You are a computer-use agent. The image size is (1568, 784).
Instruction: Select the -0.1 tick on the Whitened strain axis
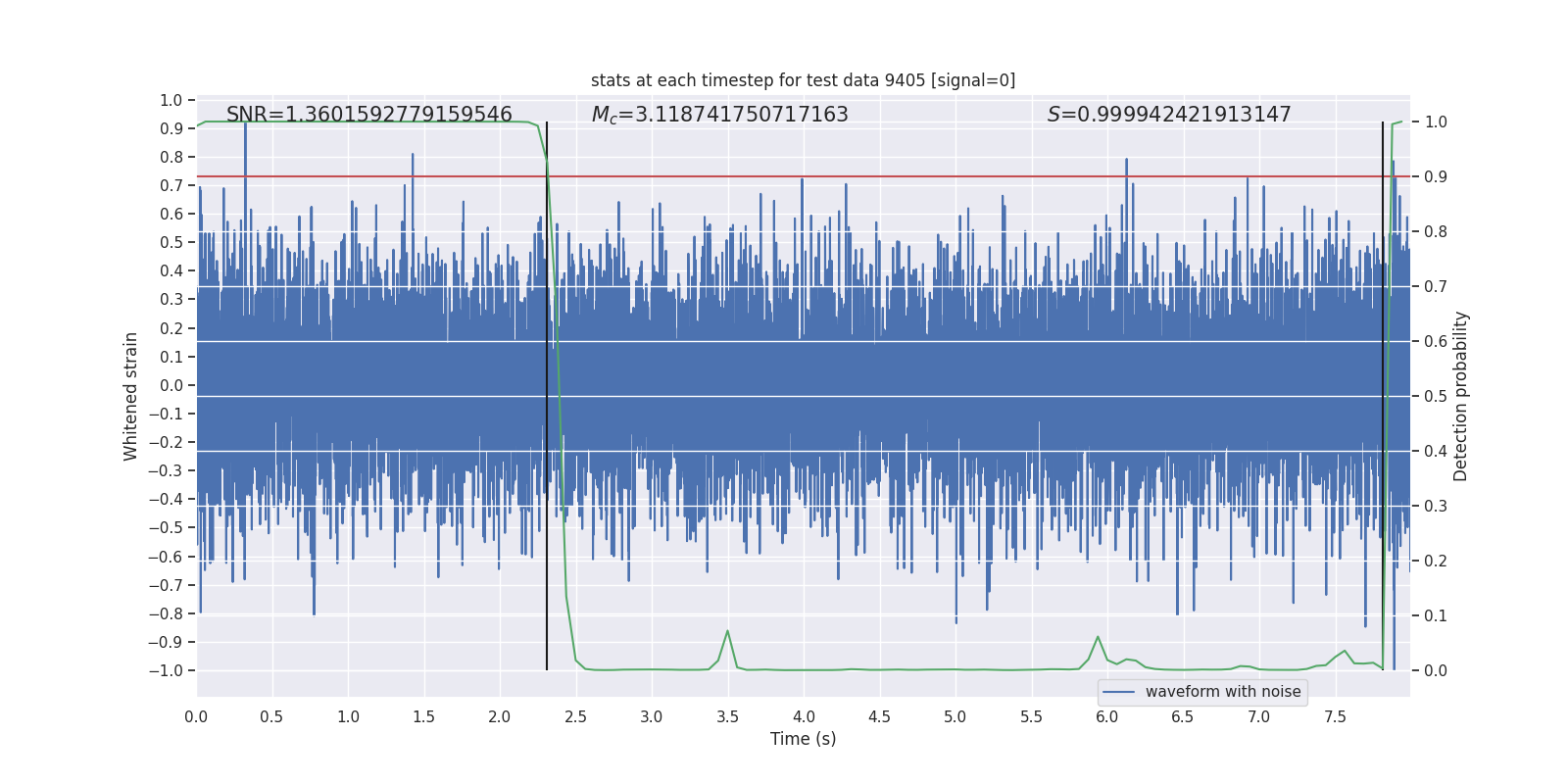(x=166, y=414)
